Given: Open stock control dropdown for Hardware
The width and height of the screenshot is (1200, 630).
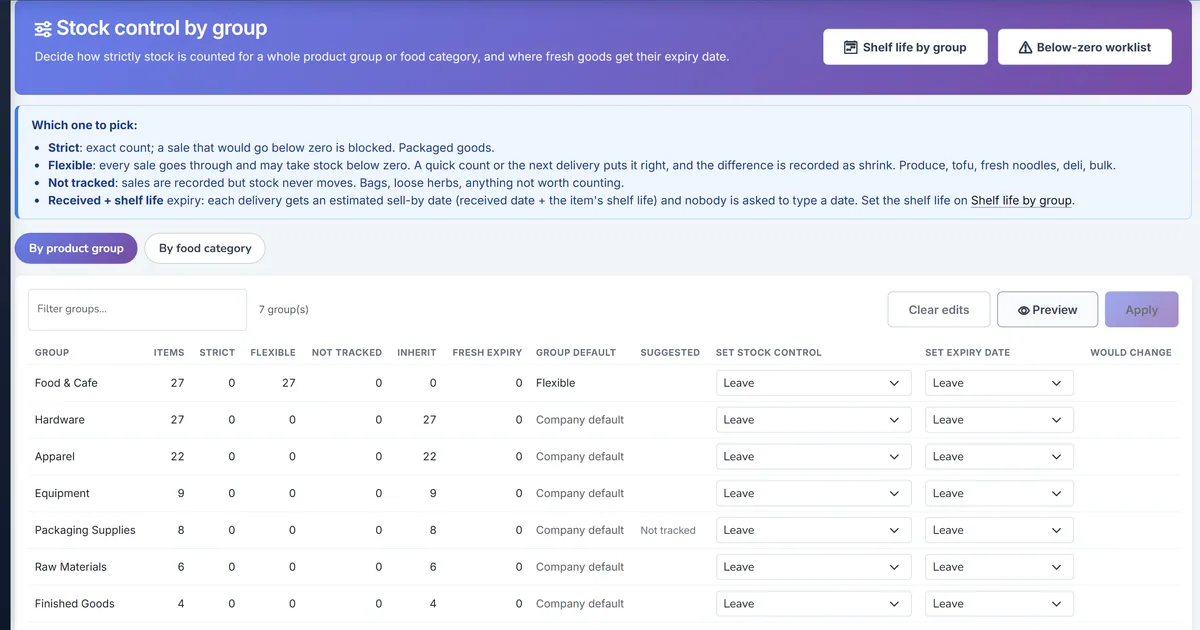Looking at the screenshot, I should [x=813, y=420].
